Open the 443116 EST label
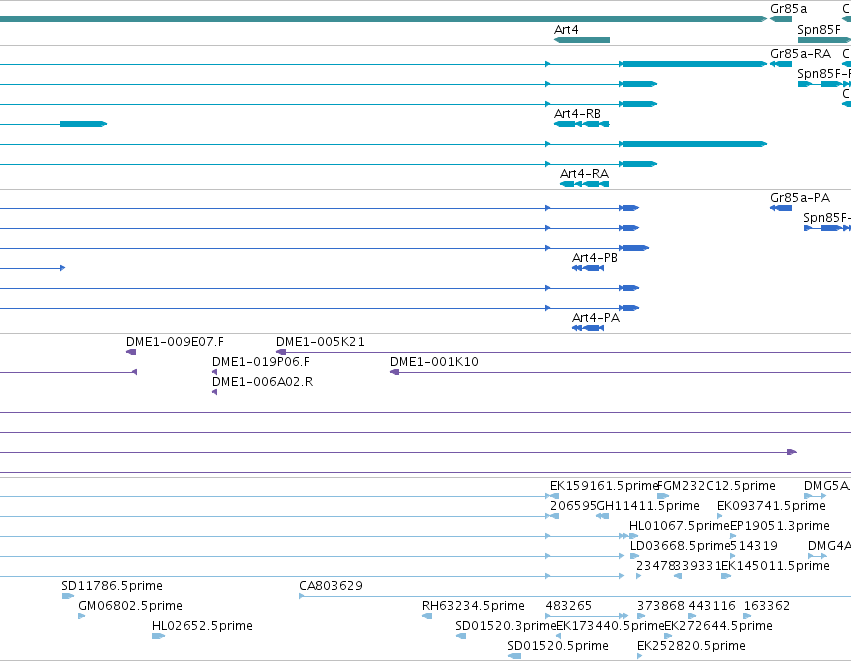Screen dimensions: 851x661 click(x=712, y=606)
